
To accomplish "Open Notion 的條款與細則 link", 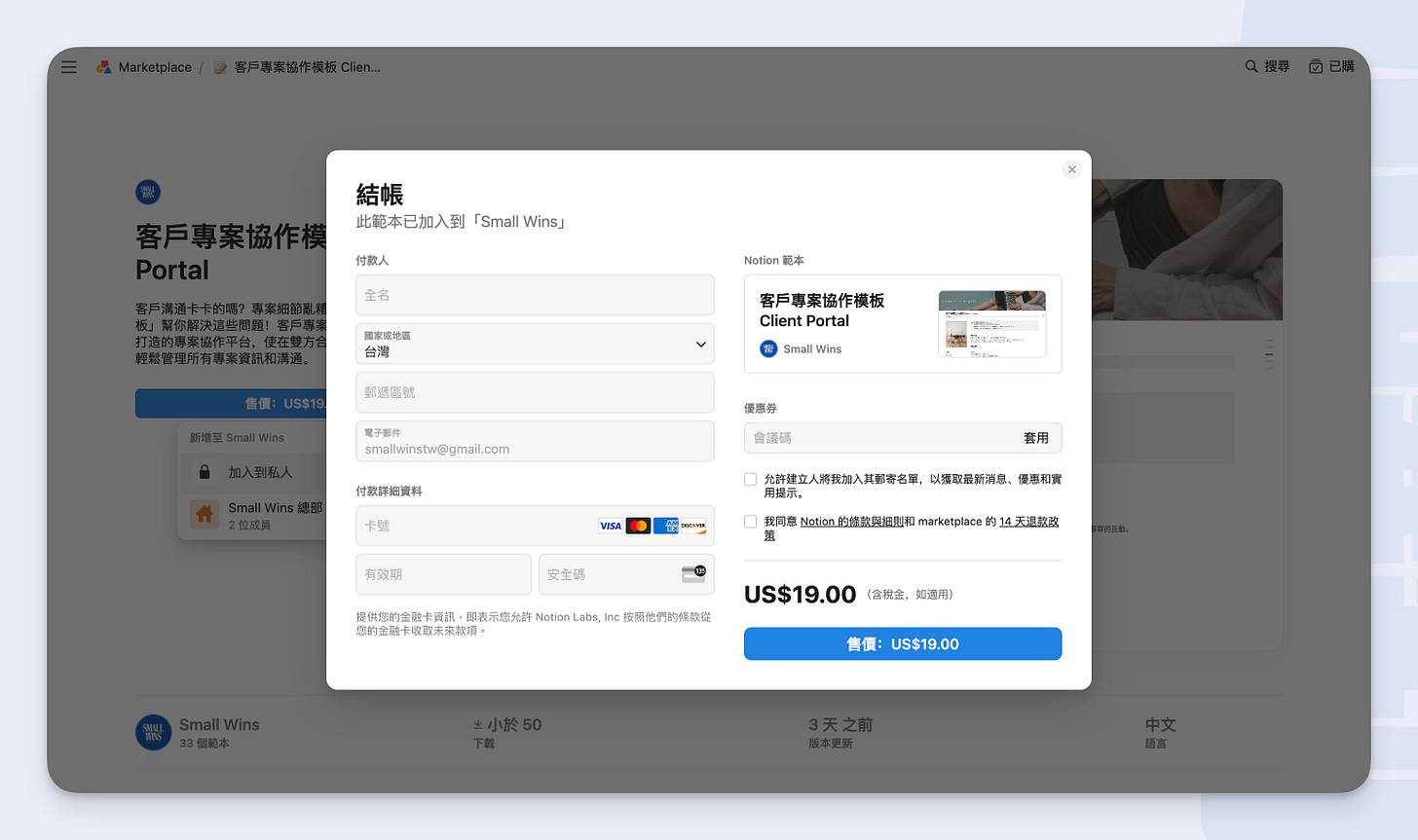I will coord(852,522).
